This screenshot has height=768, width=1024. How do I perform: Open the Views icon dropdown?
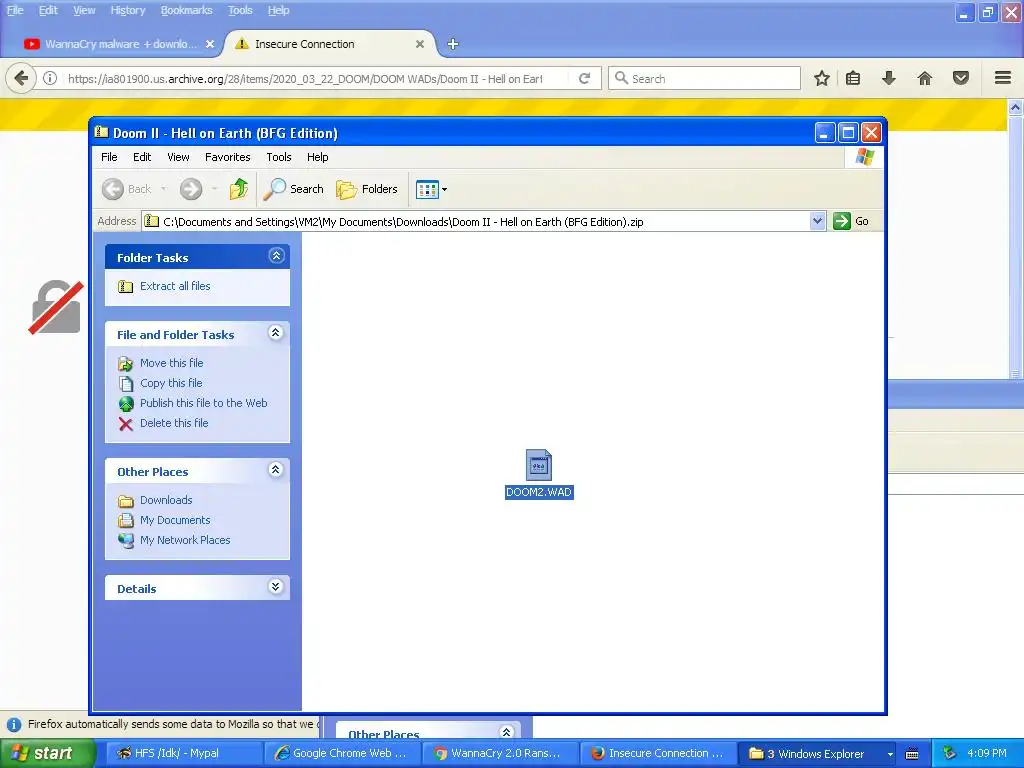[x=432, y=189]
